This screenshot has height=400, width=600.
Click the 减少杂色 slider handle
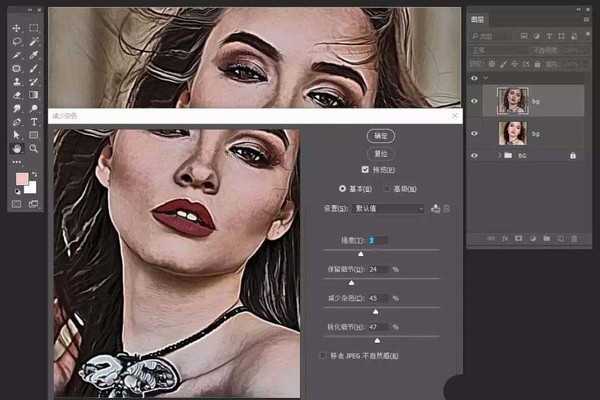click(x=375, y=312)
